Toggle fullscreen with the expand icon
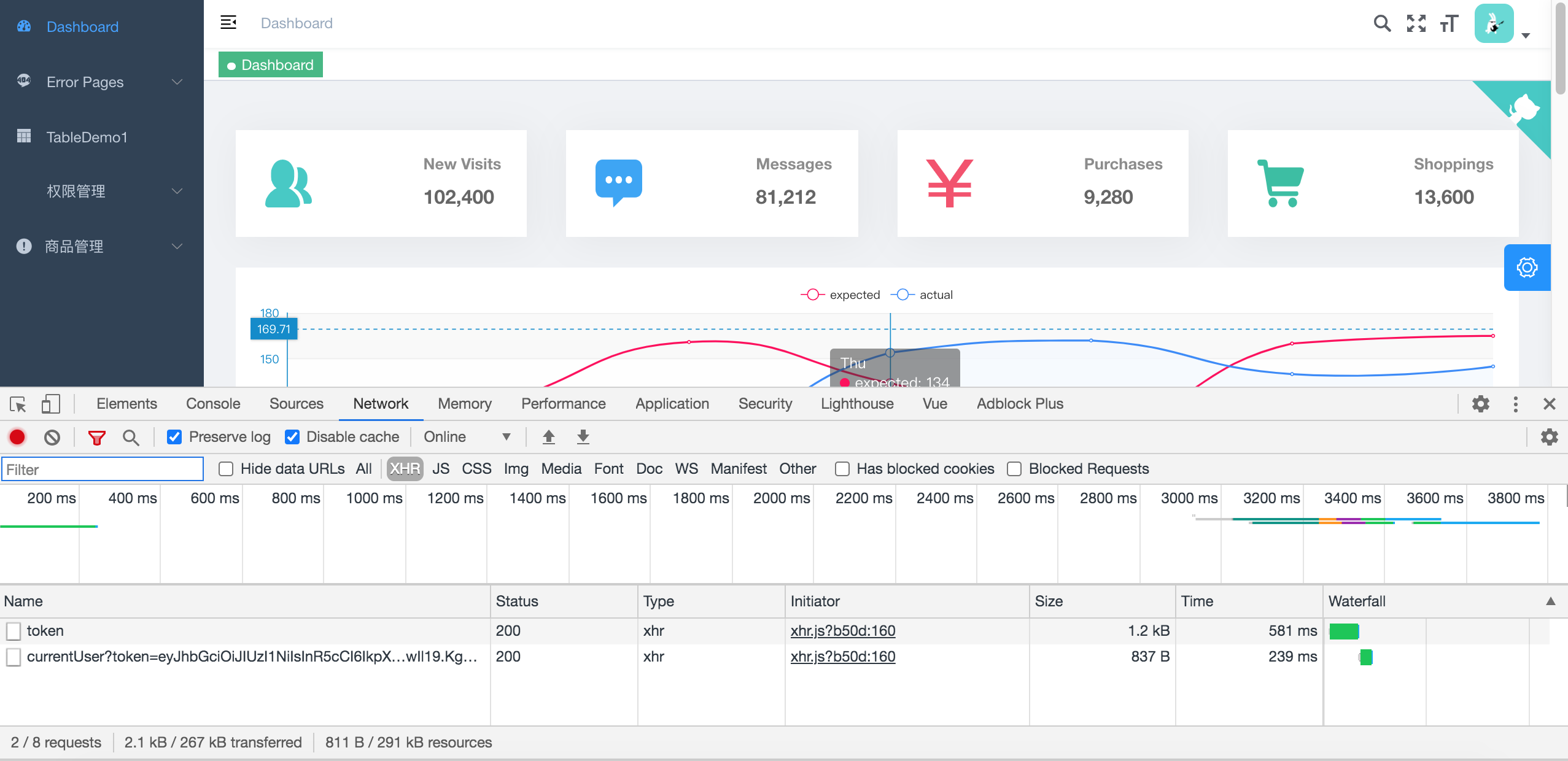This screenshot has height=761, width=1568. [1416, 23]
